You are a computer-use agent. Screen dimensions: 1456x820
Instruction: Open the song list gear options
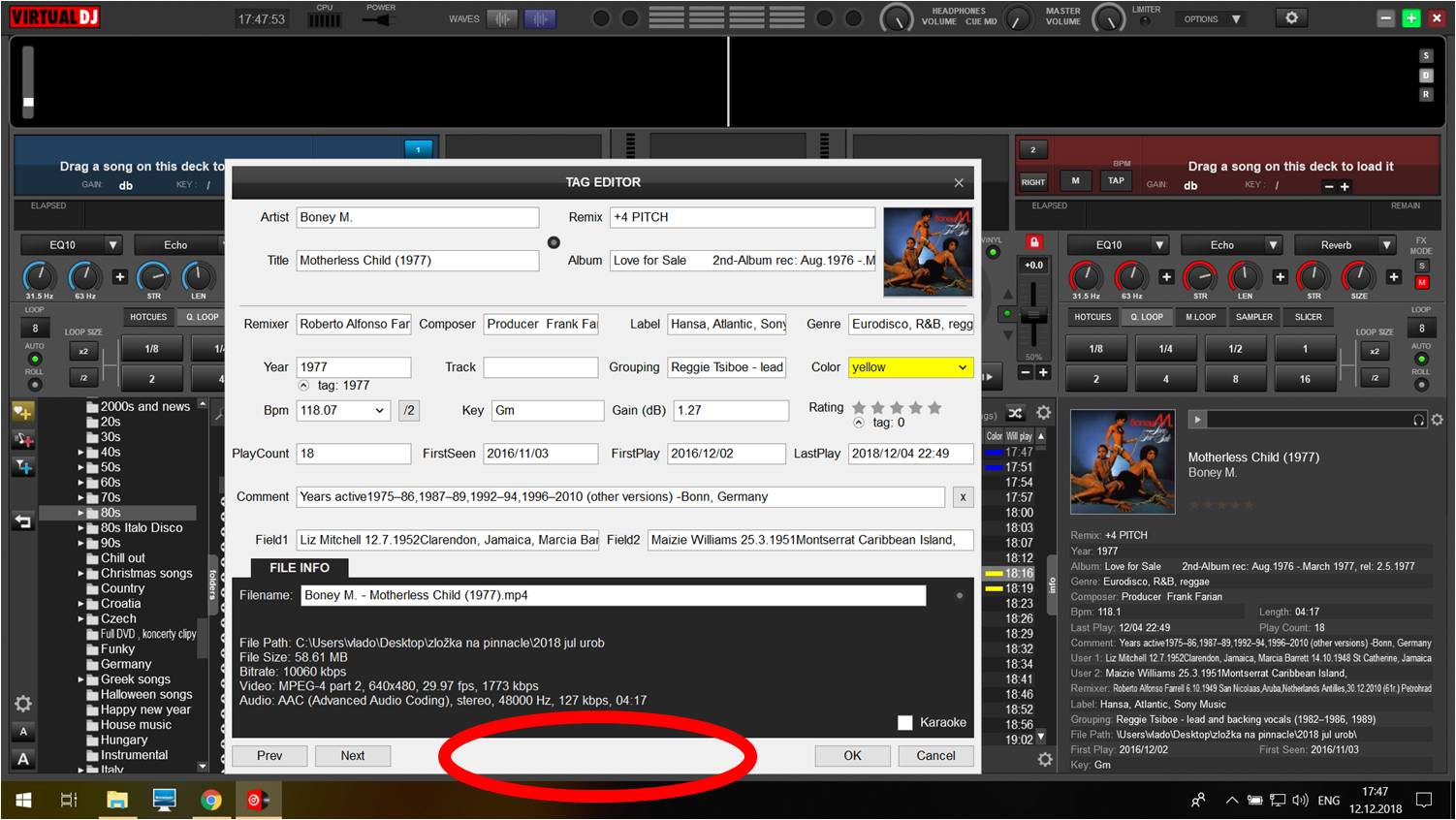(x=1043, y=413)
